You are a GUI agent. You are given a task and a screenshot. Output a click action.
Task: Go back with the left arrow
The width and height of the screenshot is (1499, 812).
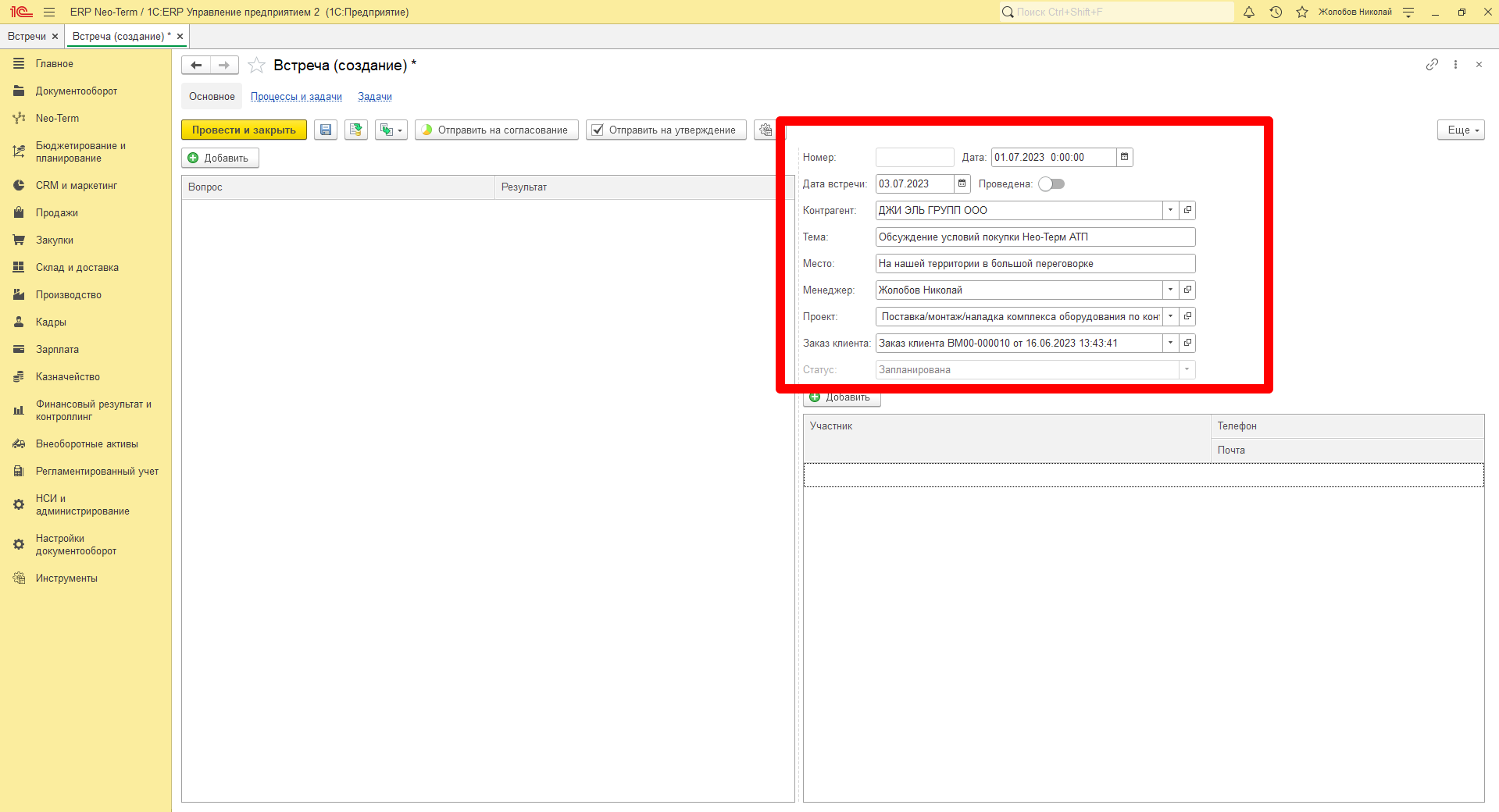click(196, 66)
